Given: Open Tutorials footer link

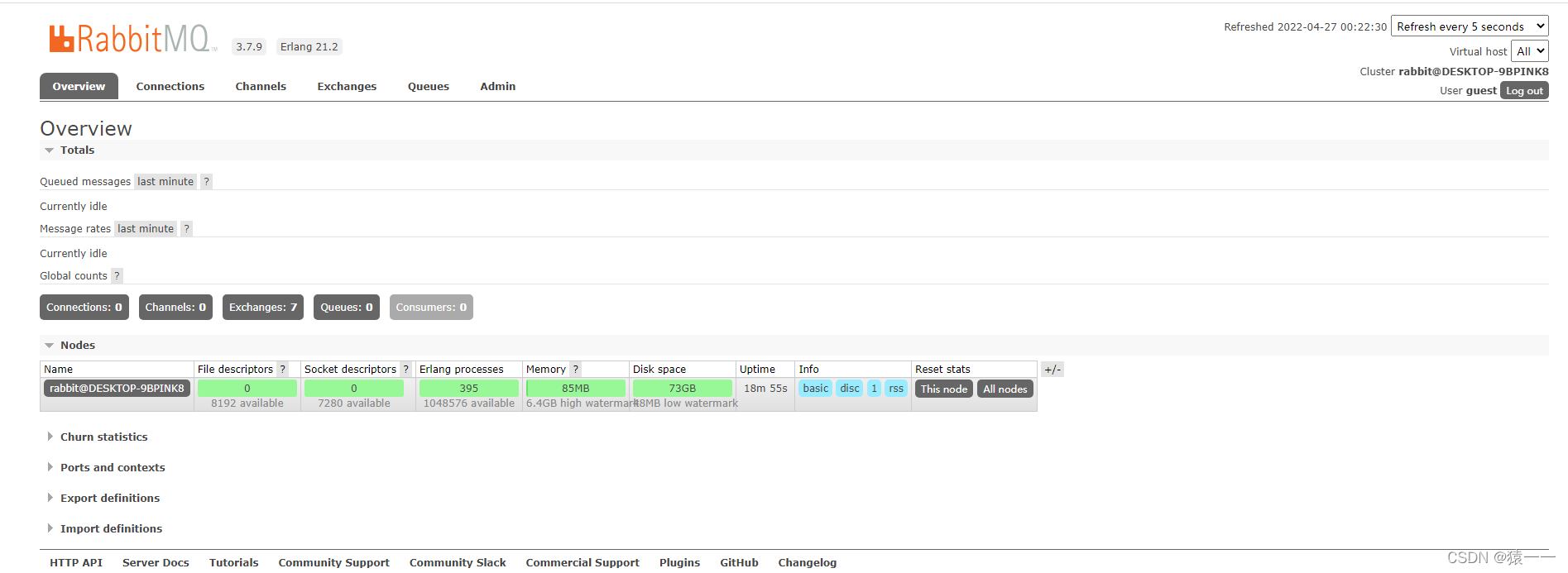Looking at the screenshot, I should [x=234, y=563].
